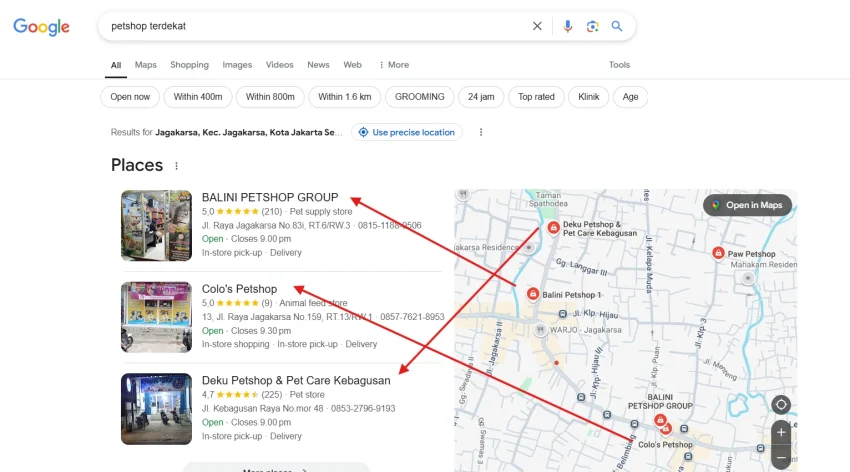Switch to the Videos tab
This screenshot has height=472, width=850.
pyautogui.click(x=279, y=64)
